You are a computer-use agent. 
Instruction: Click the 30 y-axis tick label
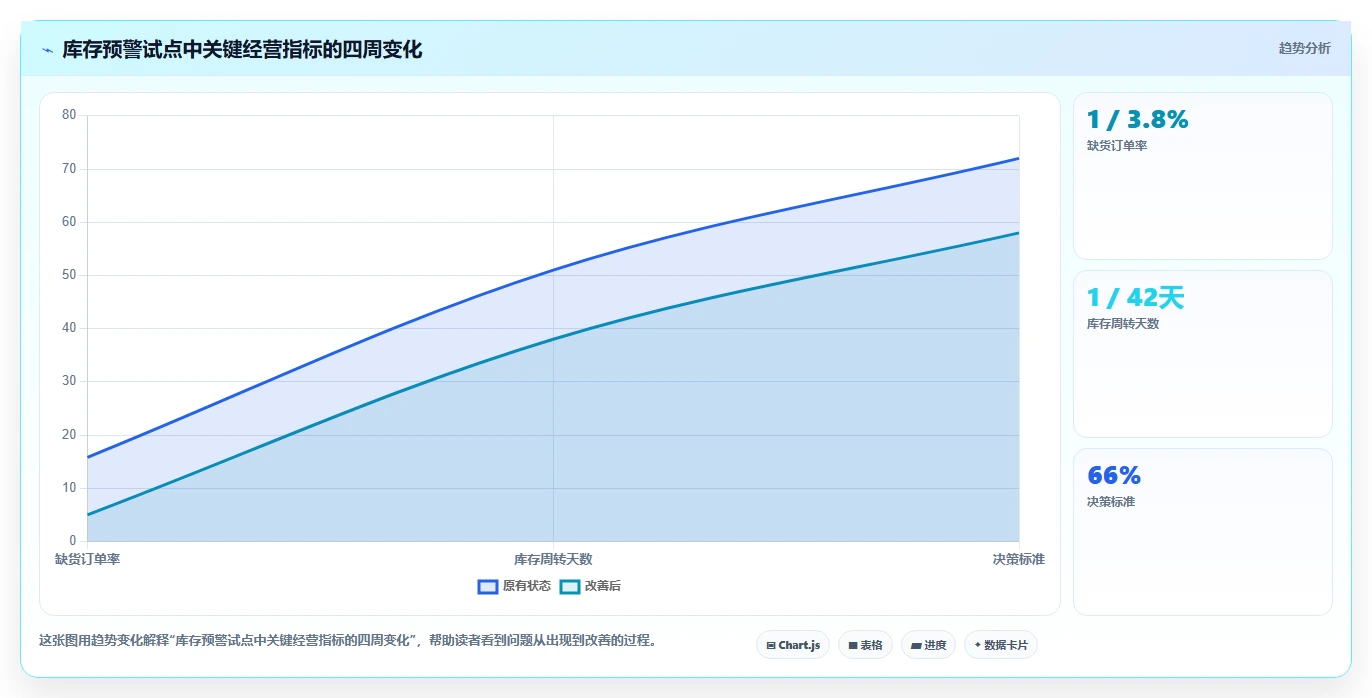(x=69, y=381)
